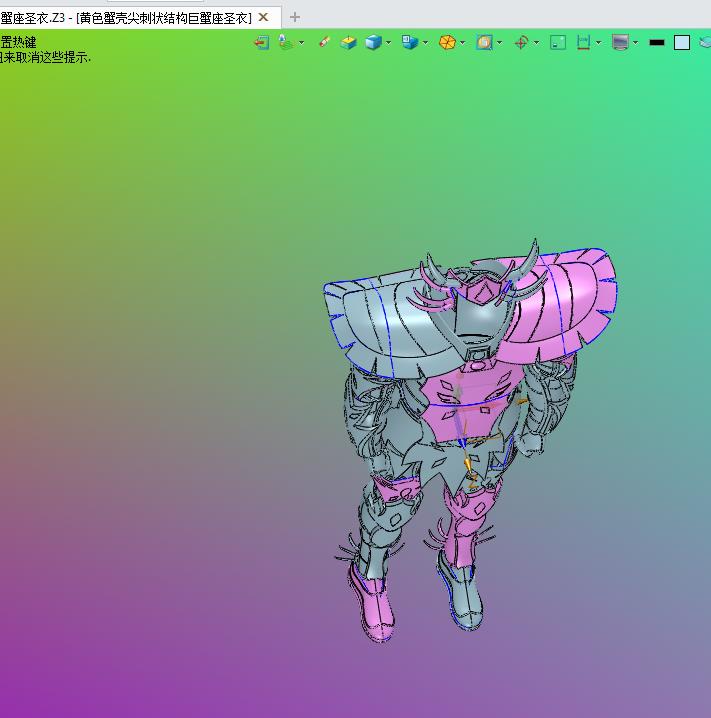
Task: Click the exit-part red arrow icon
Action: pyautogui.click(x=261, y=43)
